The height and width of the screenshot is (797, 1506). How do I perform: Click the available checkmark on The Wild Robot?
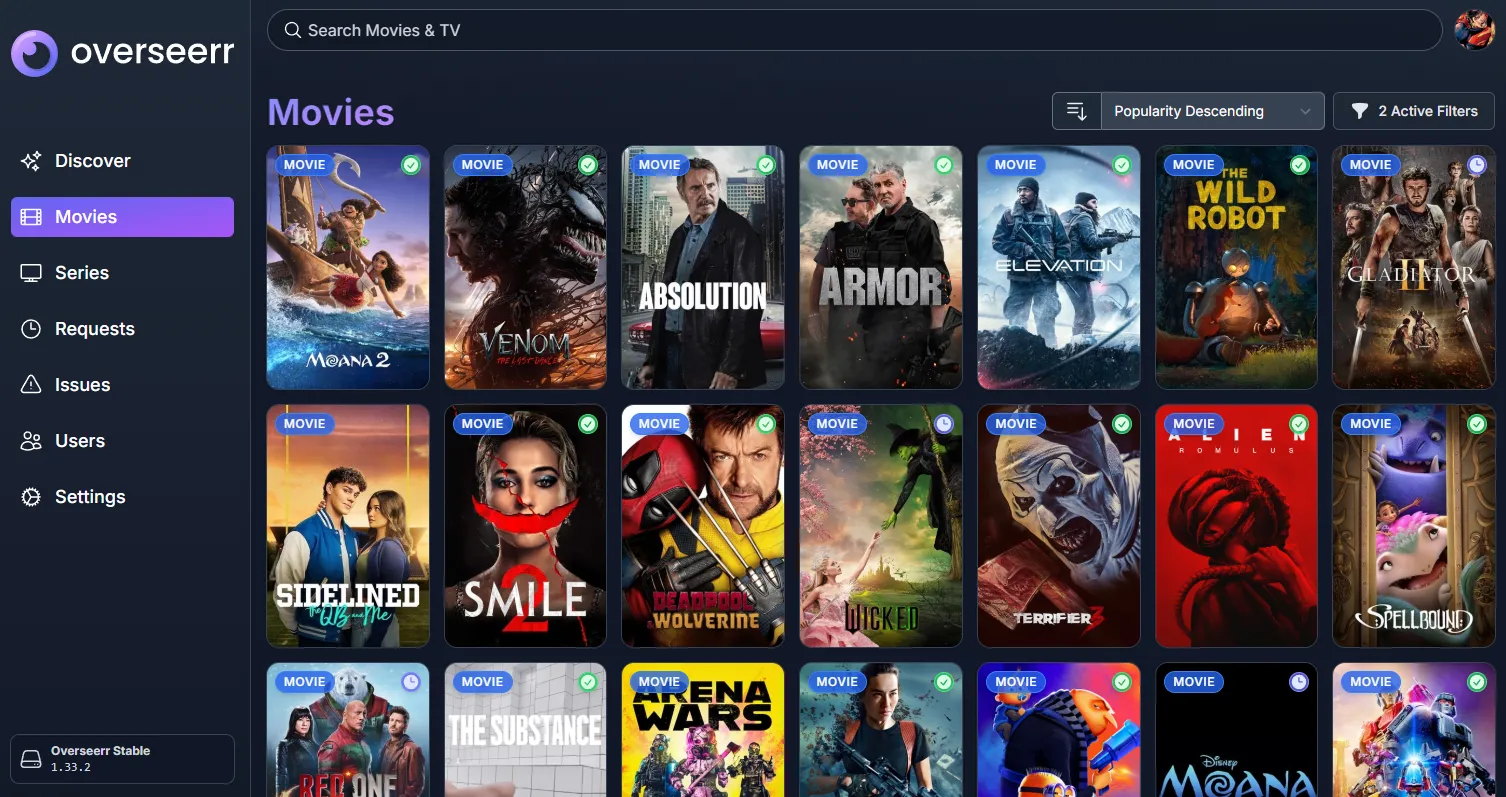tap(1299, 165)
